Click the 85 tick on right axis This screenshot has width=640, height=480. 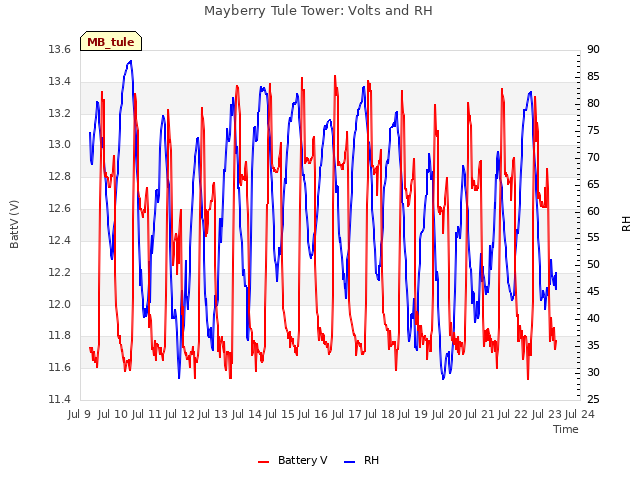click(593, 76)
